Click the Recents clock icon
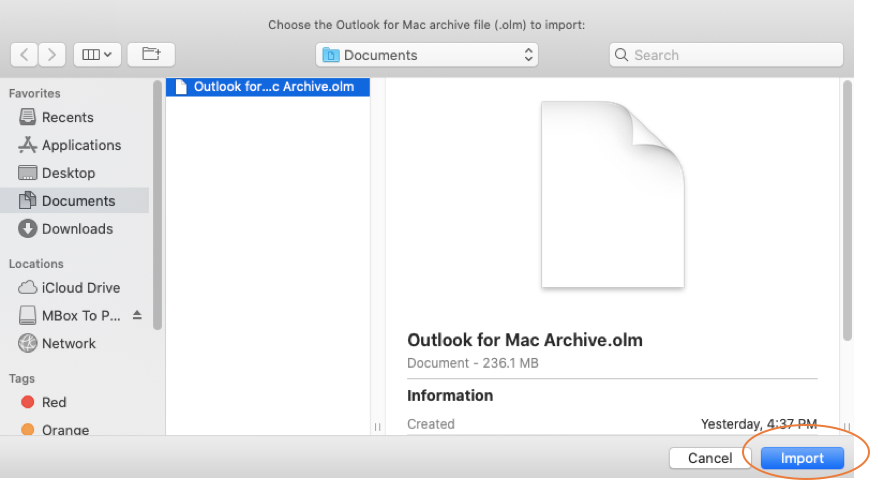The image size is (872, 486). (27, 117)
